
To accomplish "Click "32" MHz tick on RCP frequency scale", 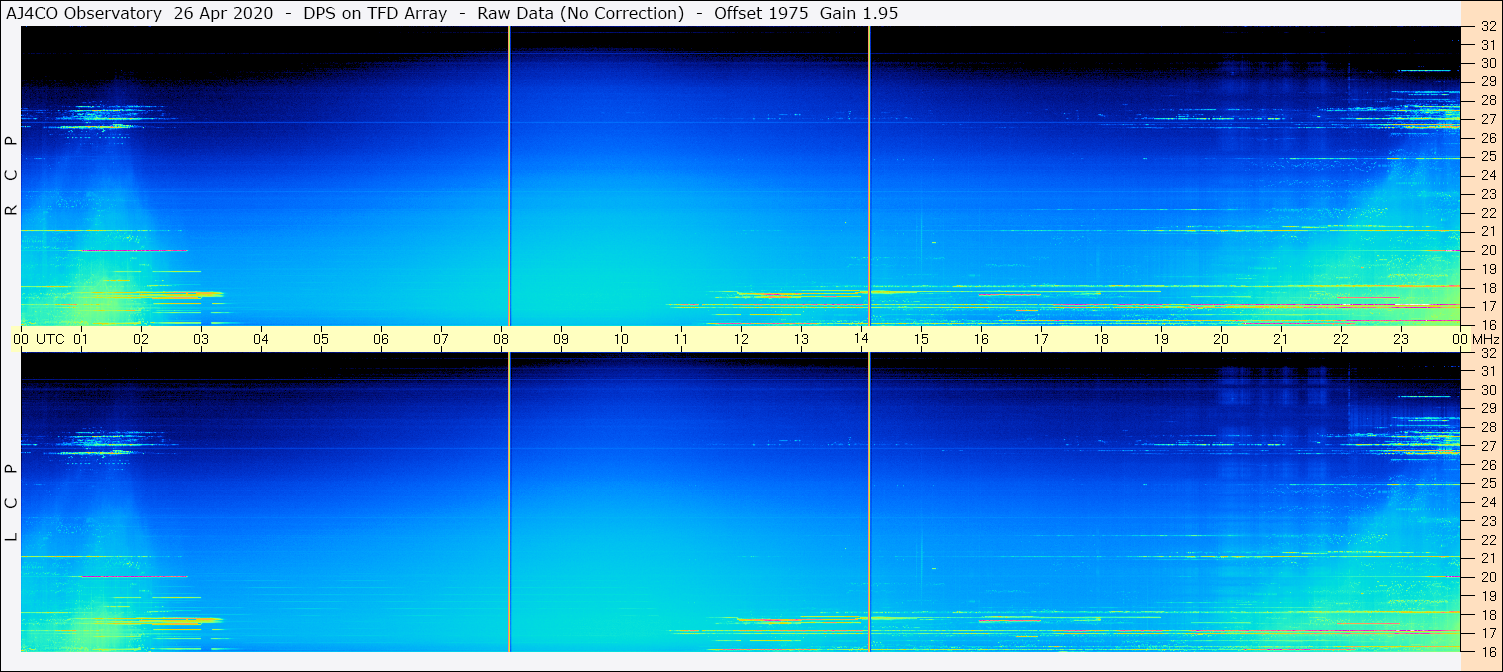I will point(1487,27).
